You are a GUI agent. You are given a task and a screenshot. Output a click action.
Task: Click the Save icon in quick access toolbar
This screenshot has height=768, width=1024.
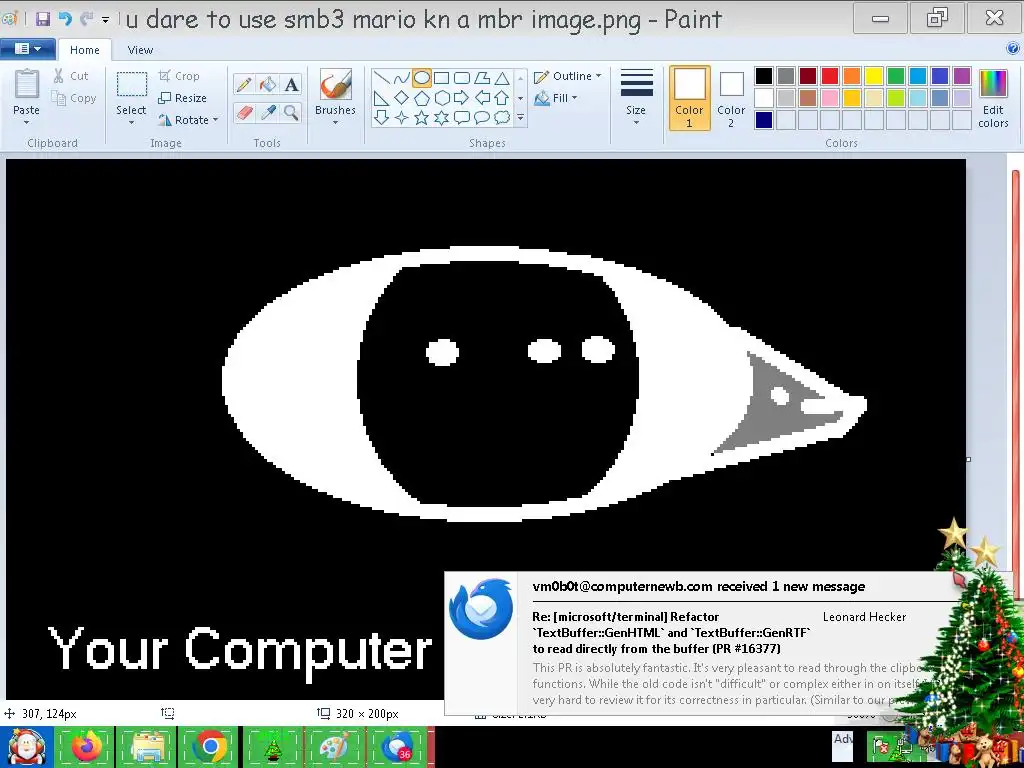point(43,19)
